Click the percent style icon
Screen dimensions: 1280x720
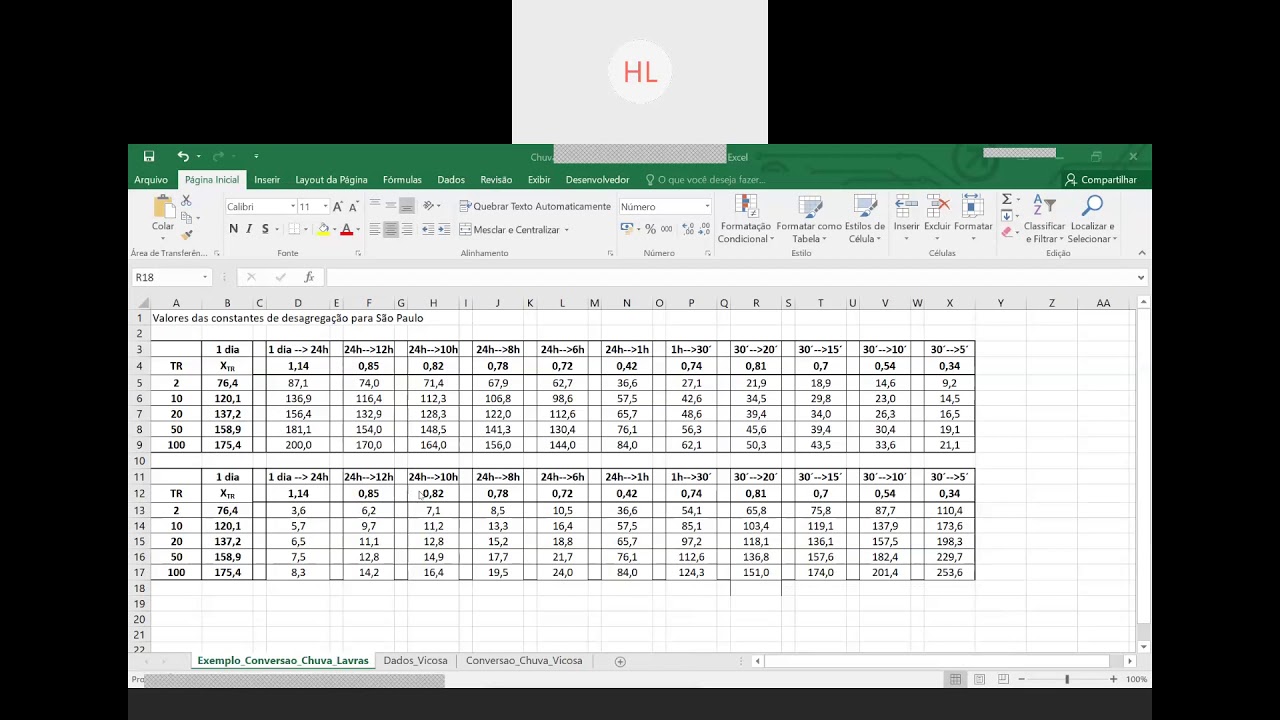[x=651, y=229]
